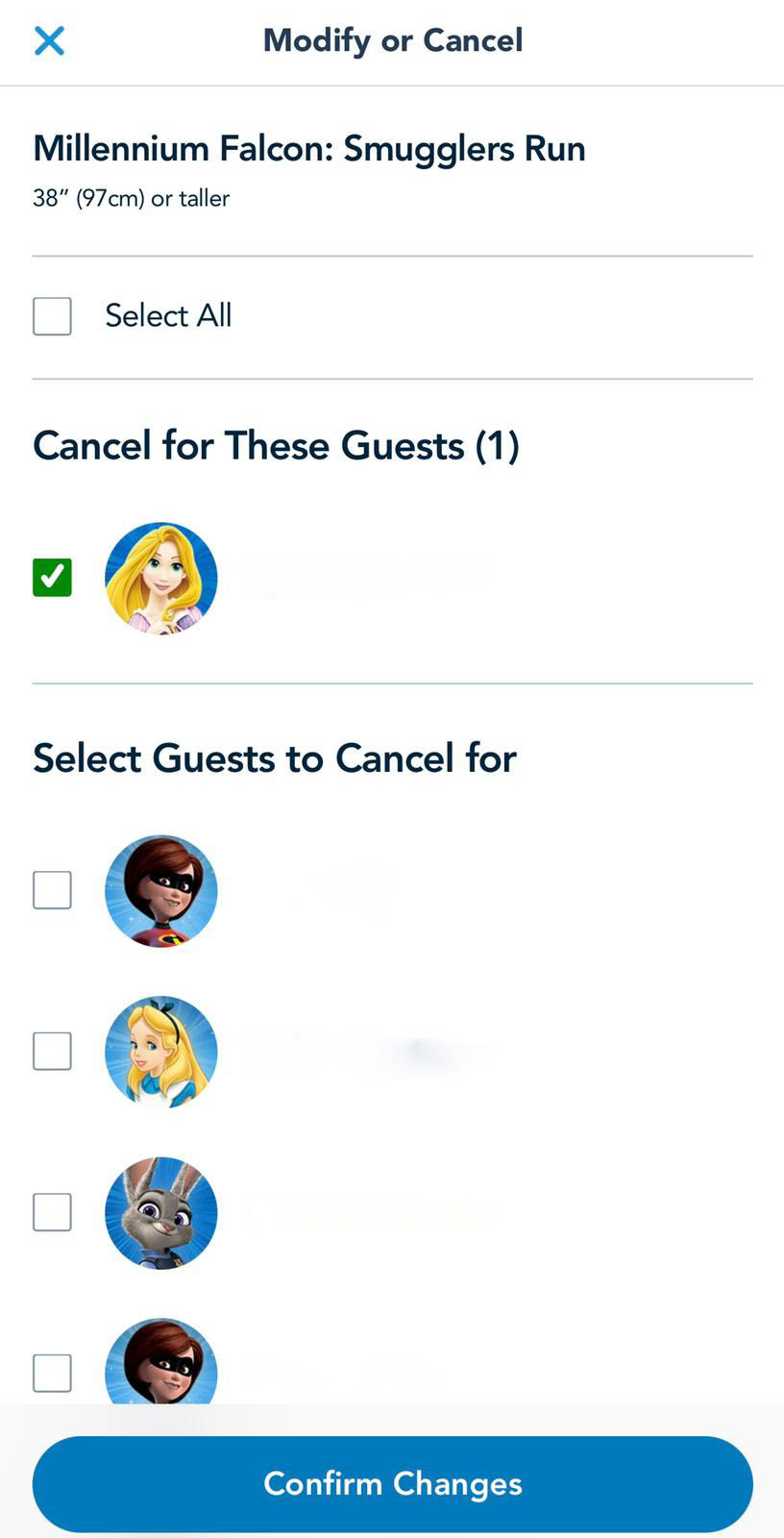The image size is (784, 1538).
Task: Tap the cut-off Elastigirl avatar below Judy Hopps
Action: coord(161,1363)
